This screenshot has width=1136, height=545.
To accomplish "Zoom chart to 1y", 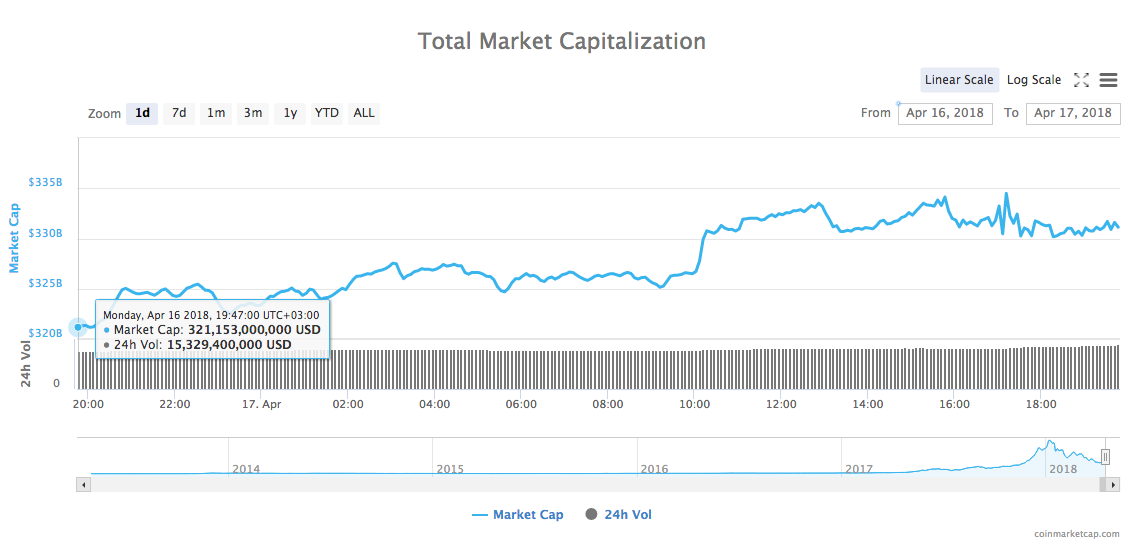I will pos(290,113).
